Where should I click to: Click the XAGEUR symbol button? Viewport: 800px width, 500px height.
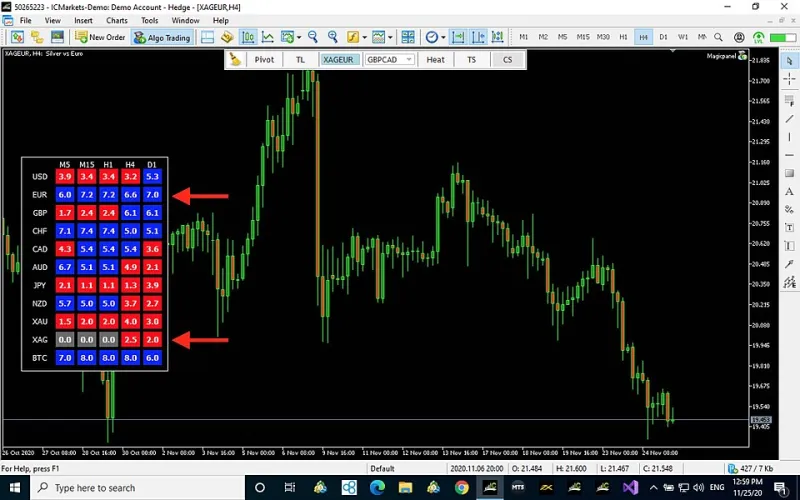338,60
